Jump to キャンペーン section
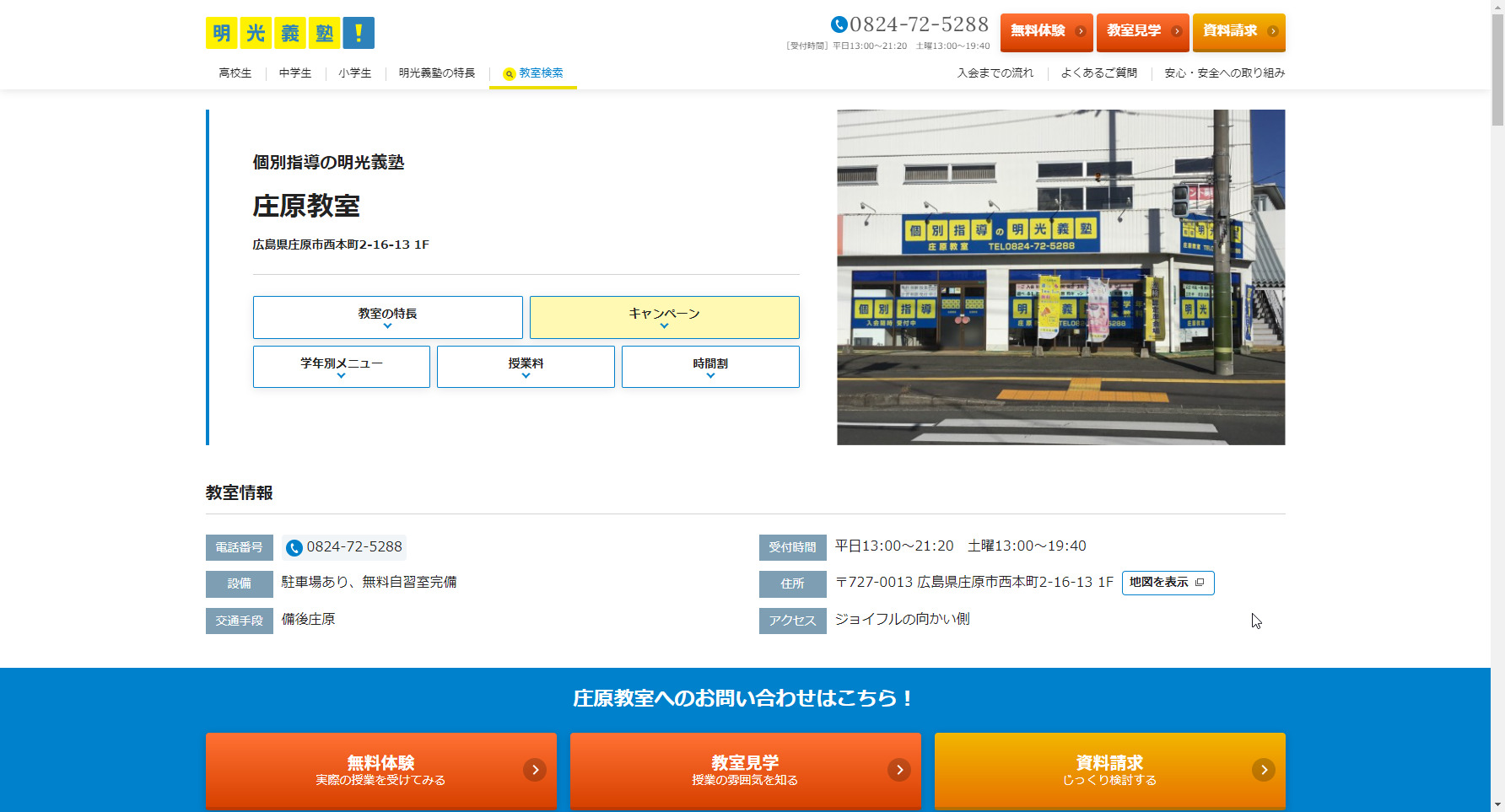1505x812 pixels. pyautogui.click(x=665, y=317)
